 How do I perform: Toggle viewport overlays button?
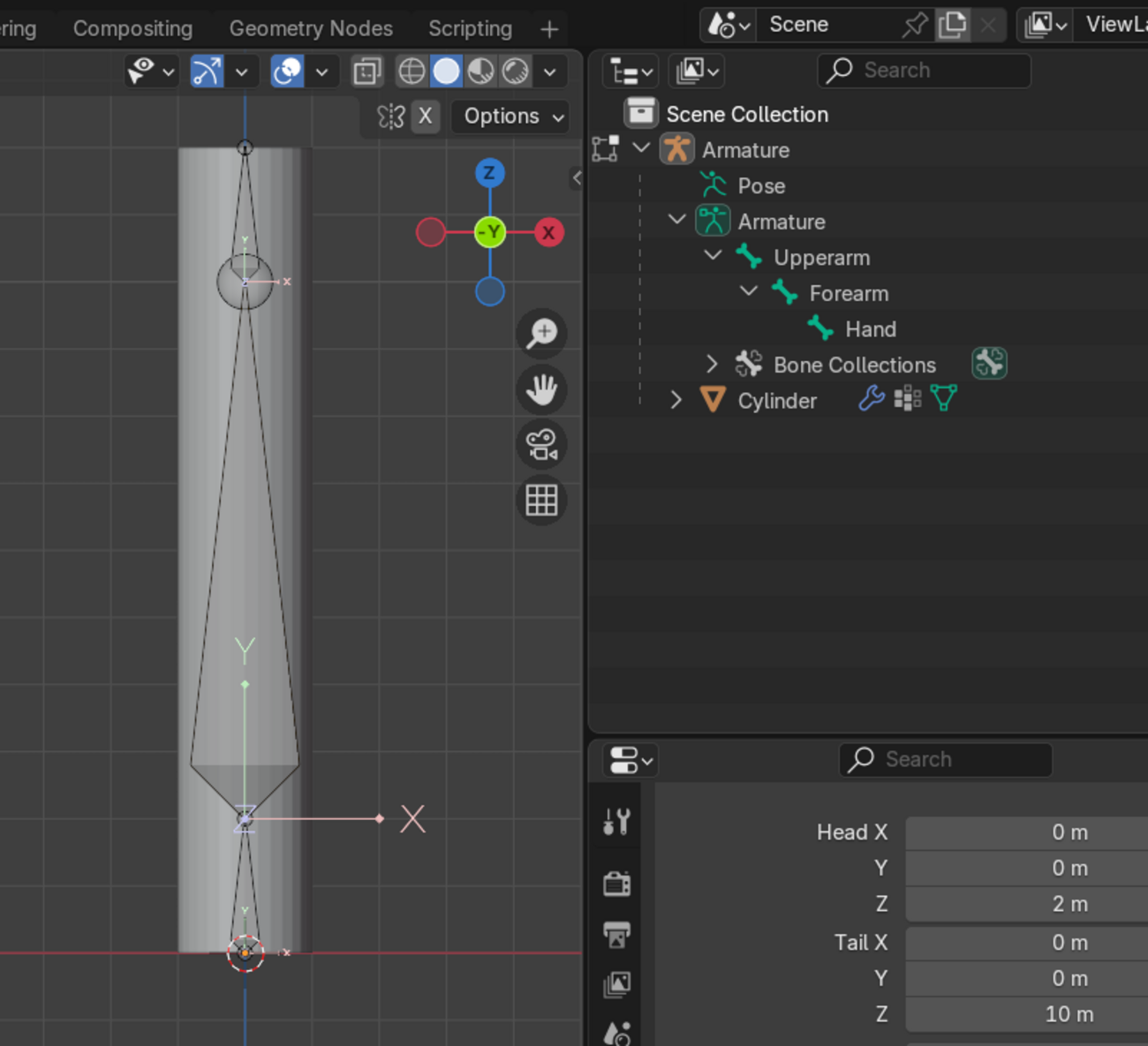(x=287, y=71)
